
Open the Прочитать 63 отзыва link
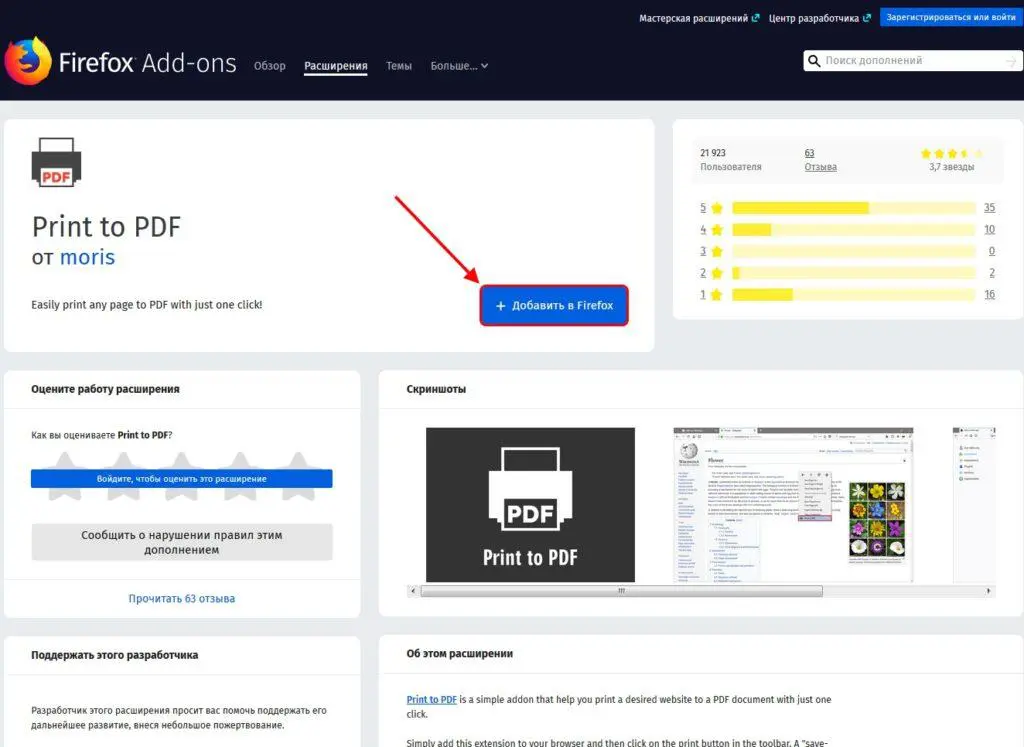click(181, 598)
